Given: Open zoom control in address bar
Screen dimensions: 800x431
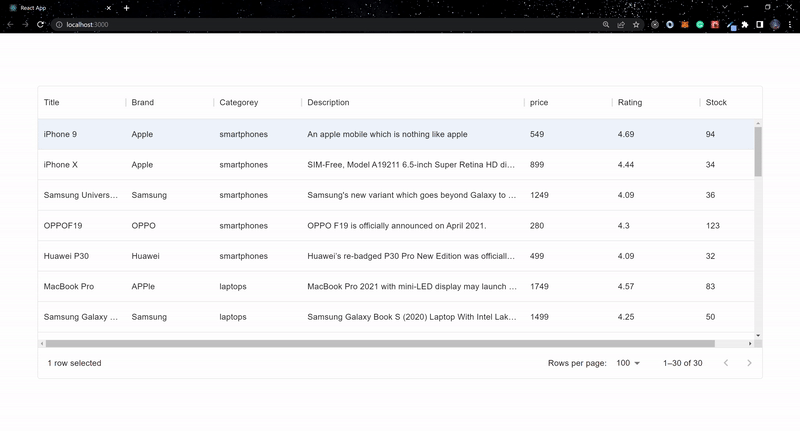Looking at the screenshot, I should click(606, 24).
